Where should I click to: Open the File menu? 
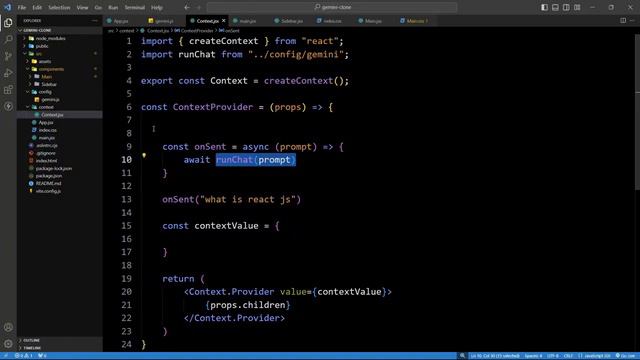[22, 7]
